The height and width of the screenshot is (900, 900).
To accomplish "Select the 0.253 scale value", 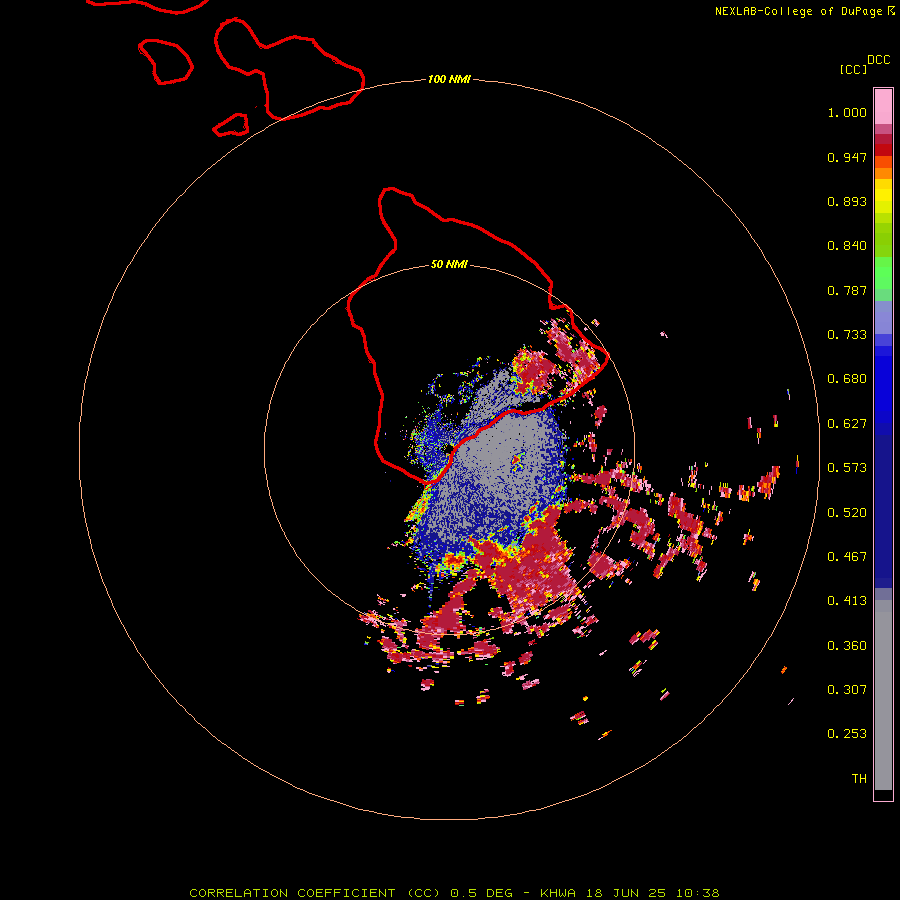I will (x=847, y=734).
